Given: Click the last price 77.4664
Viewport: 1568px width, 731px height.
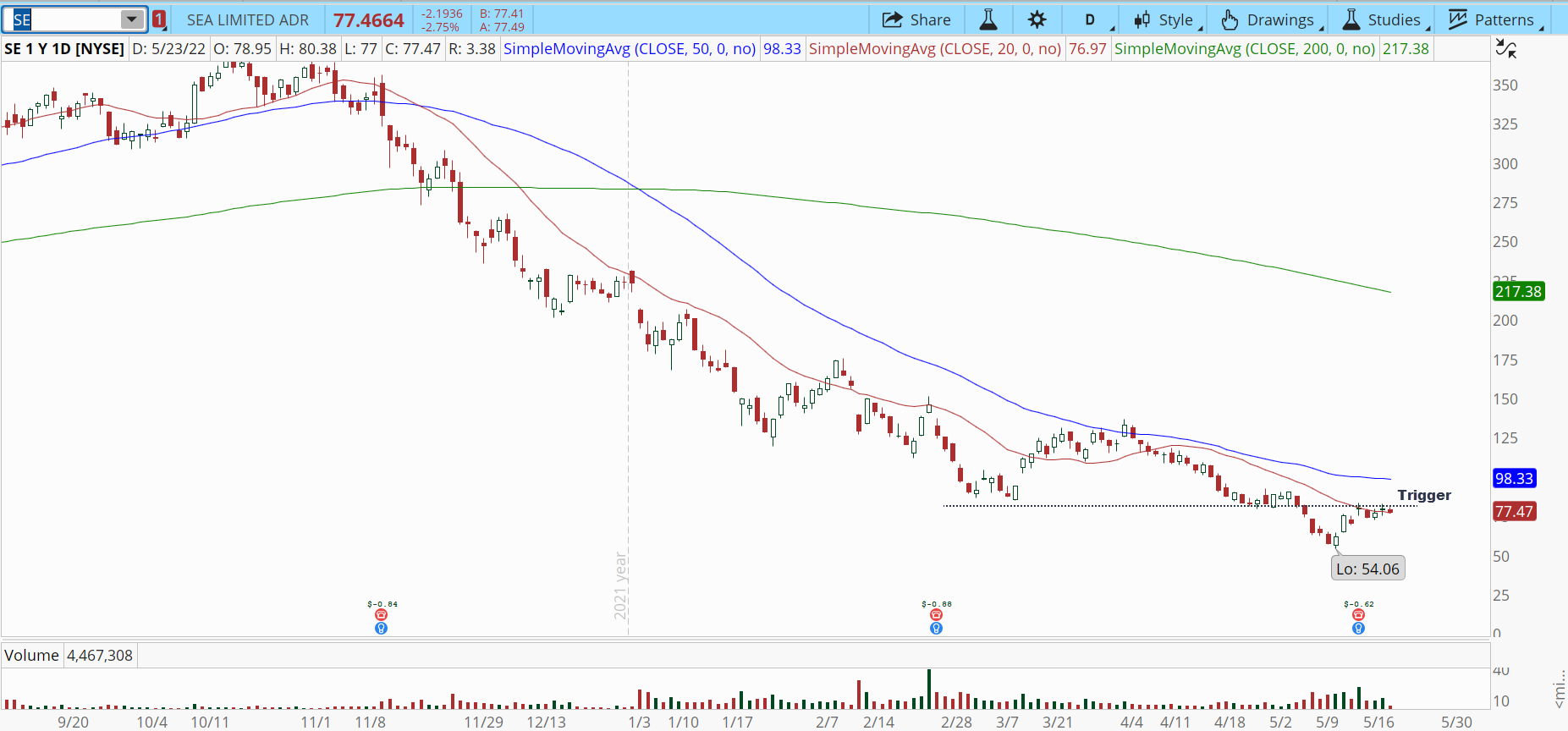Looking at the screenshot, I should coord(369,20).
